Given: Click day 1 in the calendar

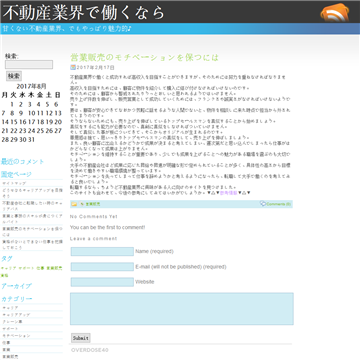Looking at the screenshot, I should (12, 104).
